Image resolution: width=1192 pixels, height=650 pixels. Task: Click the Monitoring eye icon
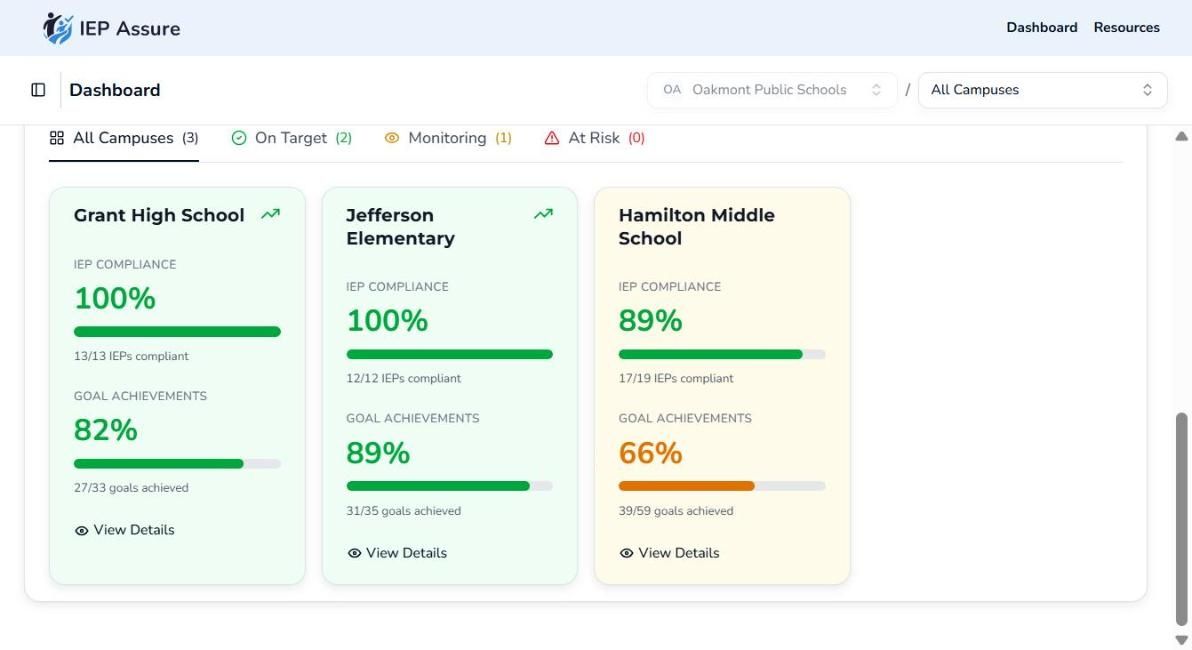392,138
